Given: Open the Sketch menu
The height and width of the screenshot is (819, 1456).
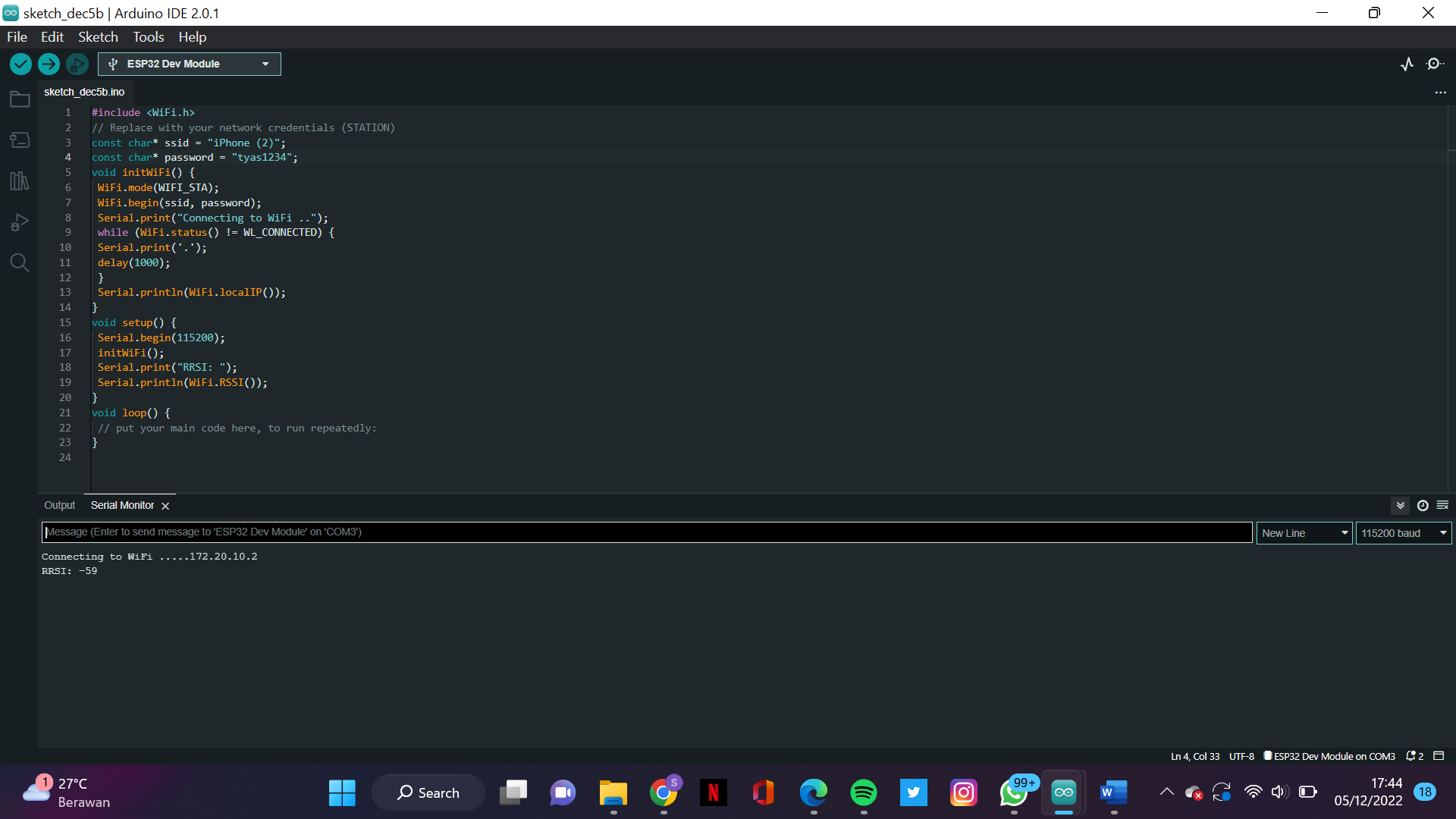Looking at the screenshot, I should [x=98, y=37].
